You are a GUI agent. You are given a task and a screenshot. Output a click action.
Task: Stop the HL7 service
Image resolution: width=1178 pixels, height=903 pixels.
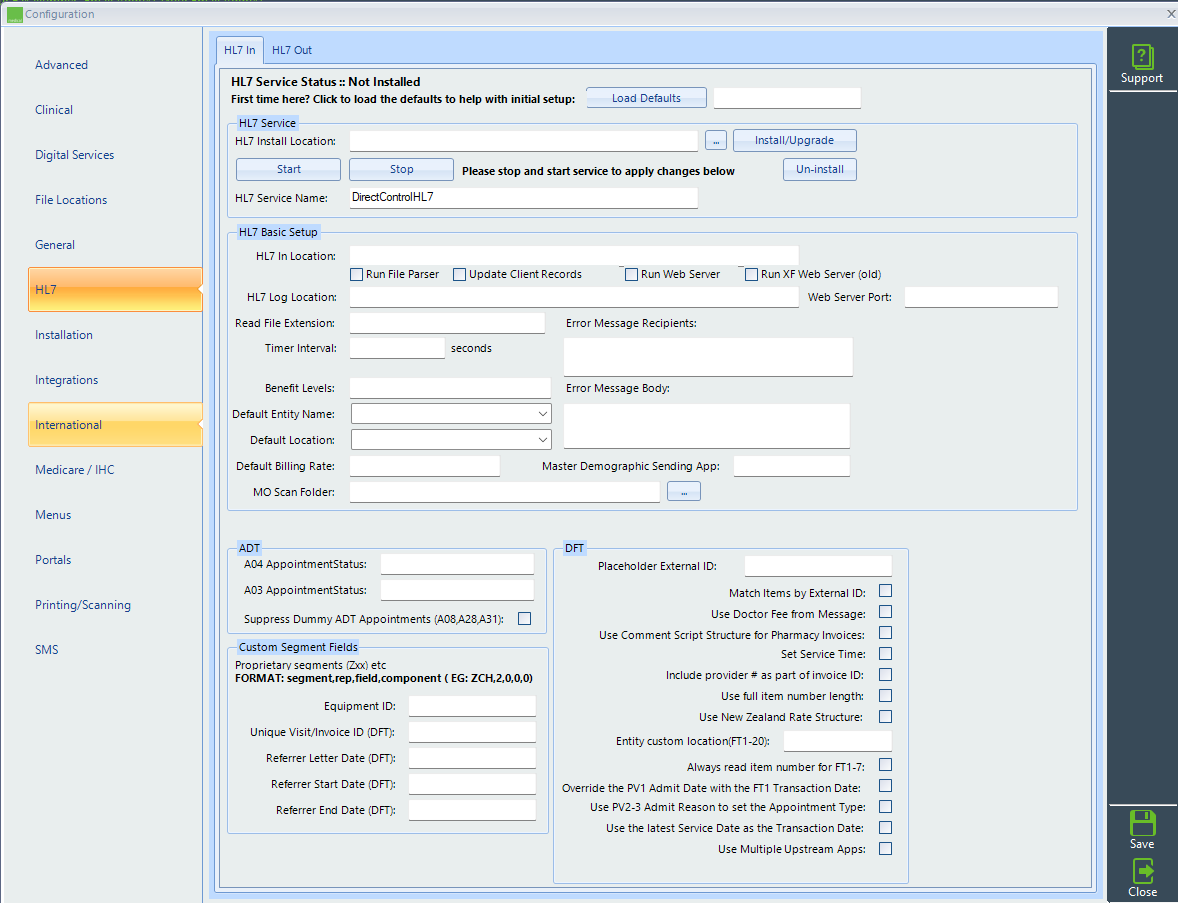click(401, 170)
